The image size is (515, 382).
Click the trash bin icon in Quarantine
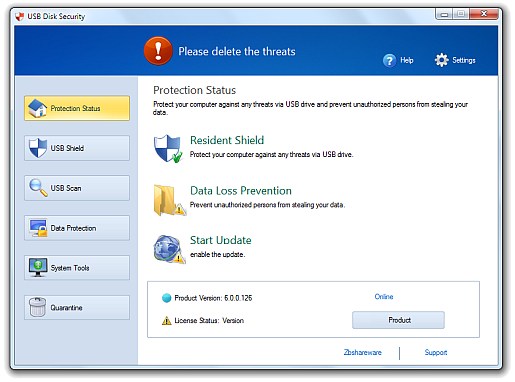pos(37,307)
